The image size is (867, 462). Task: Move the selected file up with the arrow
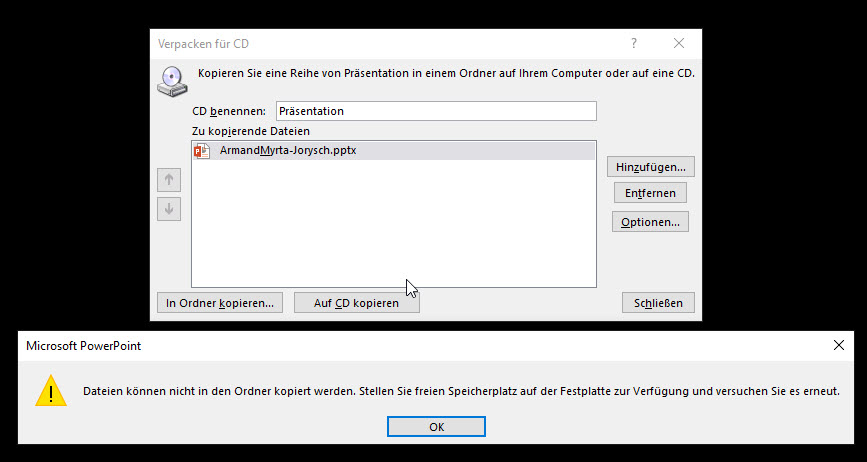(169, 180)
